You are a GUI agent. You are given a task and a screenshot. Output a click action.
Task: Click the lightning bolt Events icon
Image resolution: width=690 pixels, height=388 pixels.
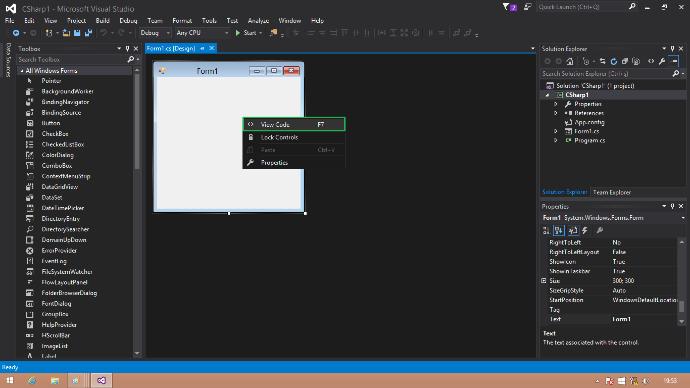point(585,231)
